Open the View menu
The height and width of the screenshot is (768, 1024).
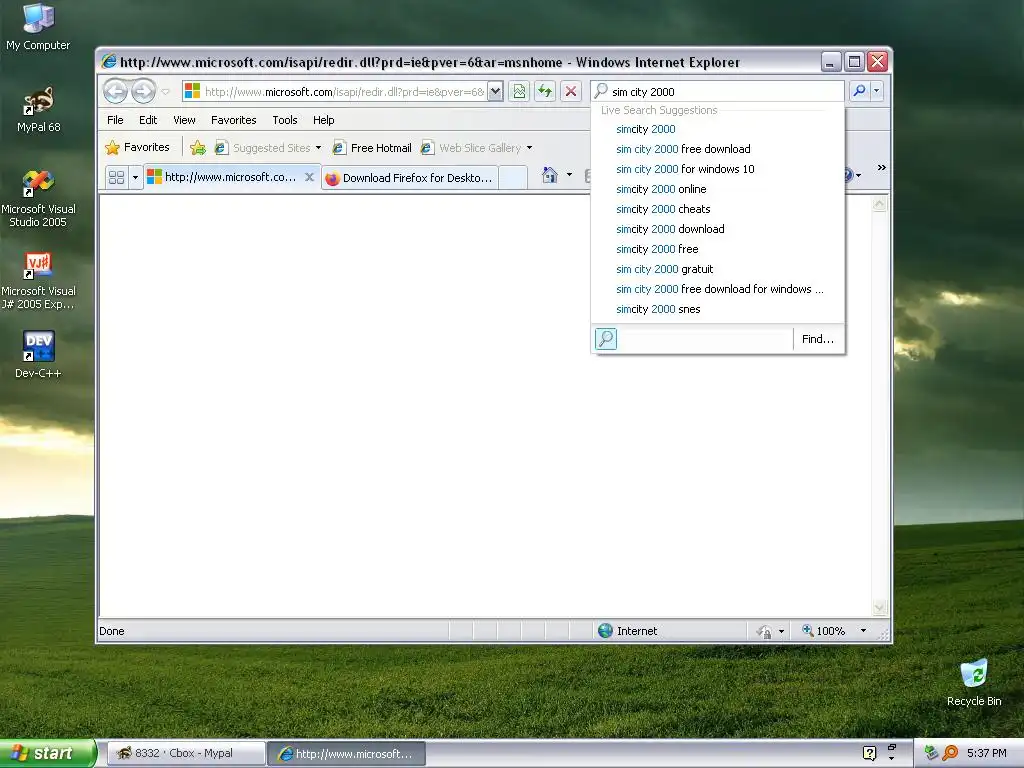click(184, 120)
